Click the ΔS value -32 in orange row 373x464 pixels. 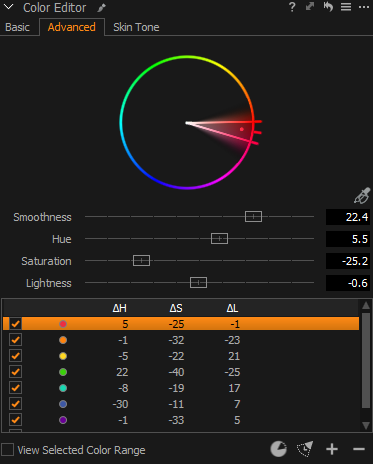tap(176, 340)
